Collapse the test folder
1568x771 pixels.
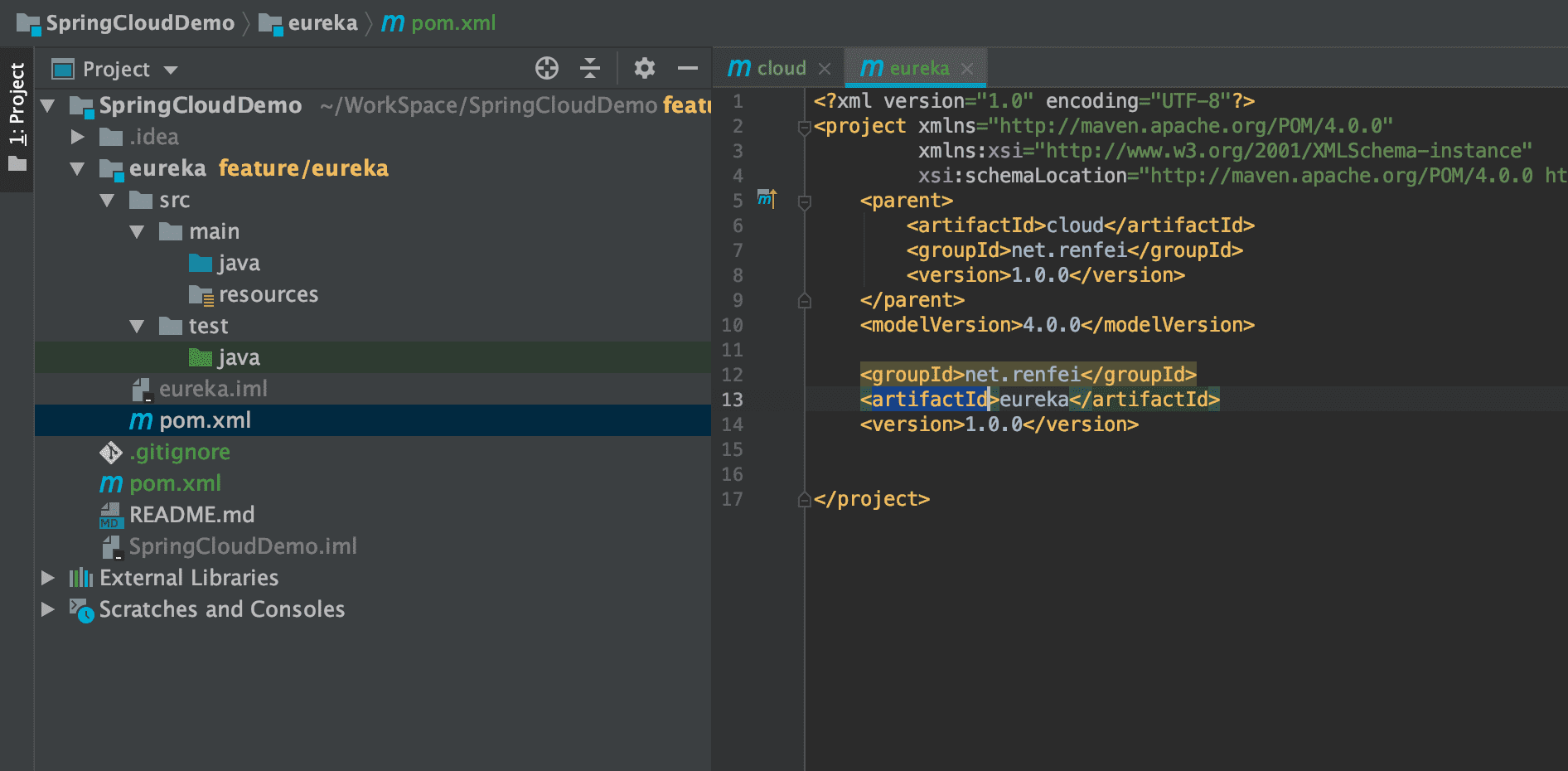pos(138,326)
